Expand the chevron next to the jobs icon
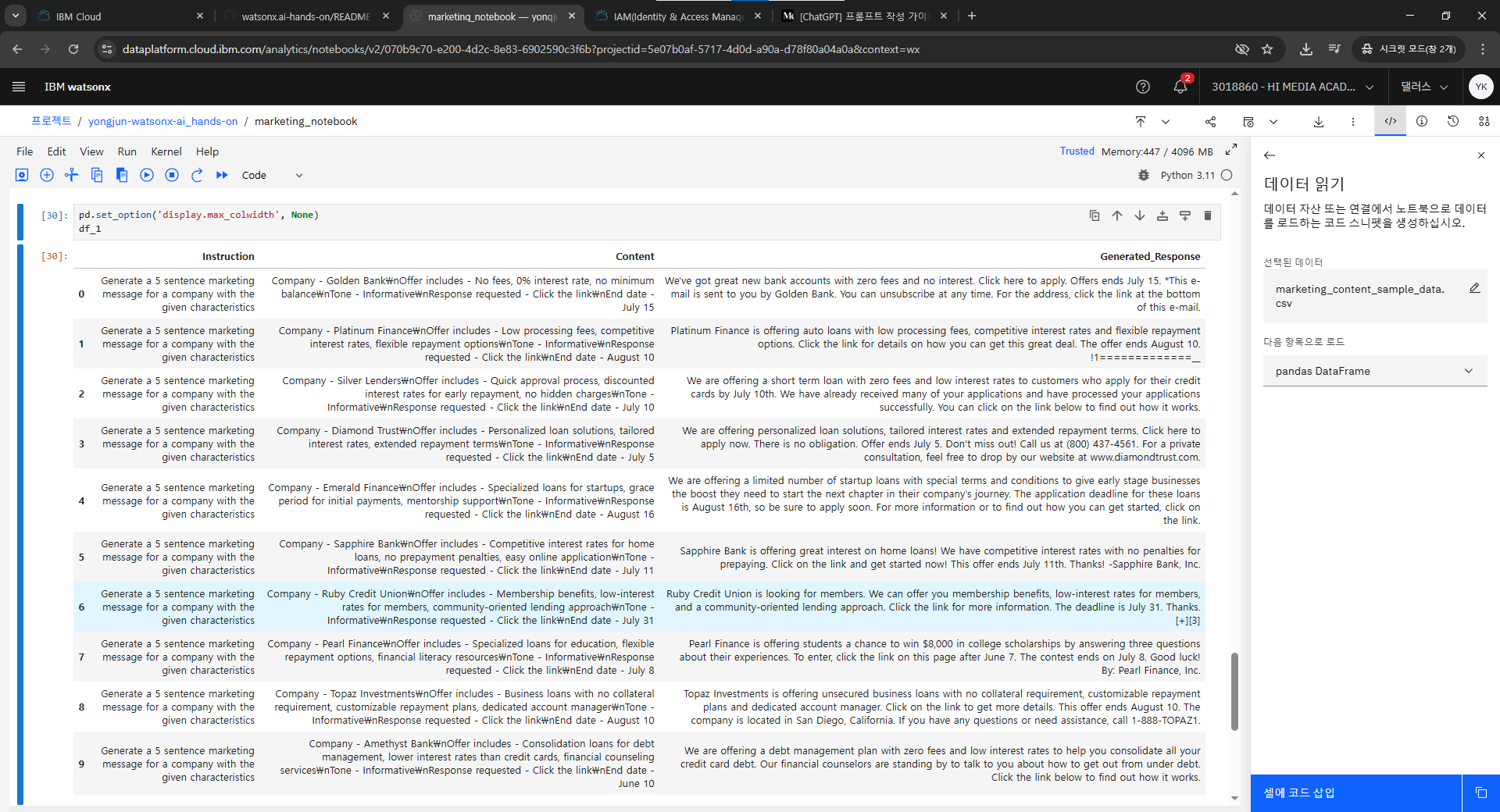Image resolution: width=1500 pixels, height=812 pixels. (x=1273, y=121)
